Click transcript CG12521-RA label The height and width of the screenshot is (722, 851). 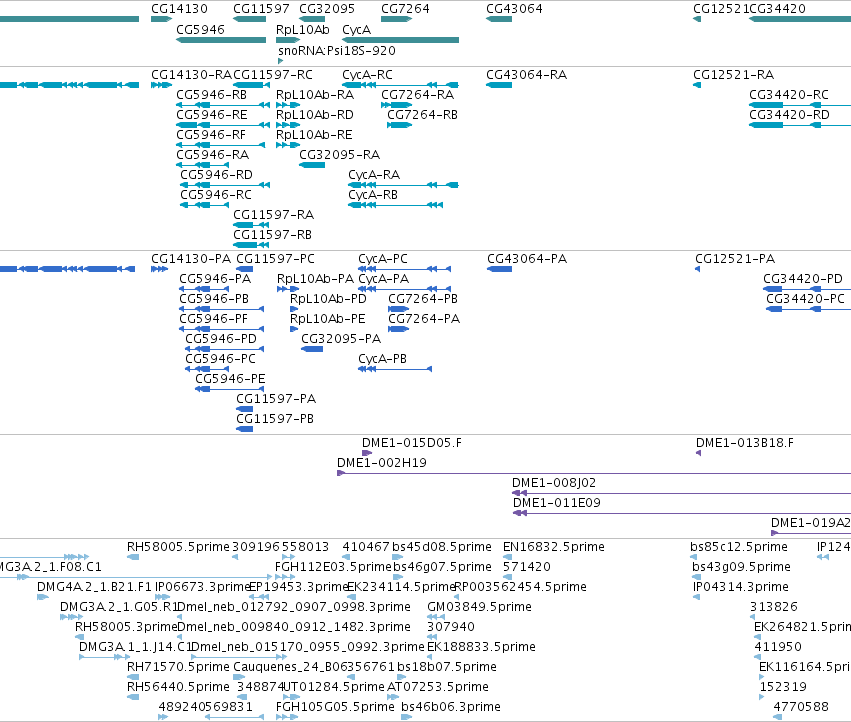click(734, 74)
